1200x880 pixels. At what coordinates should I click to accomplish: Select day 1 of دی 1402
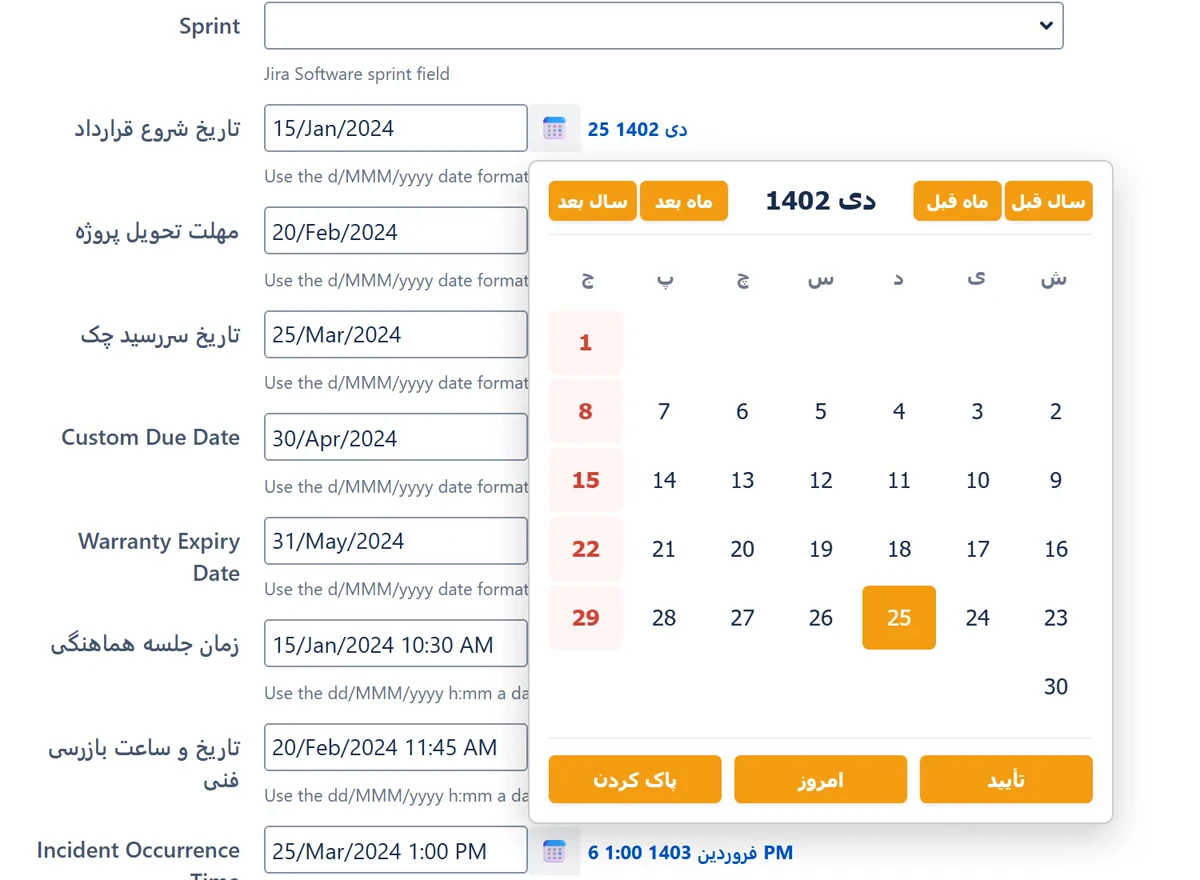[586, 343]
